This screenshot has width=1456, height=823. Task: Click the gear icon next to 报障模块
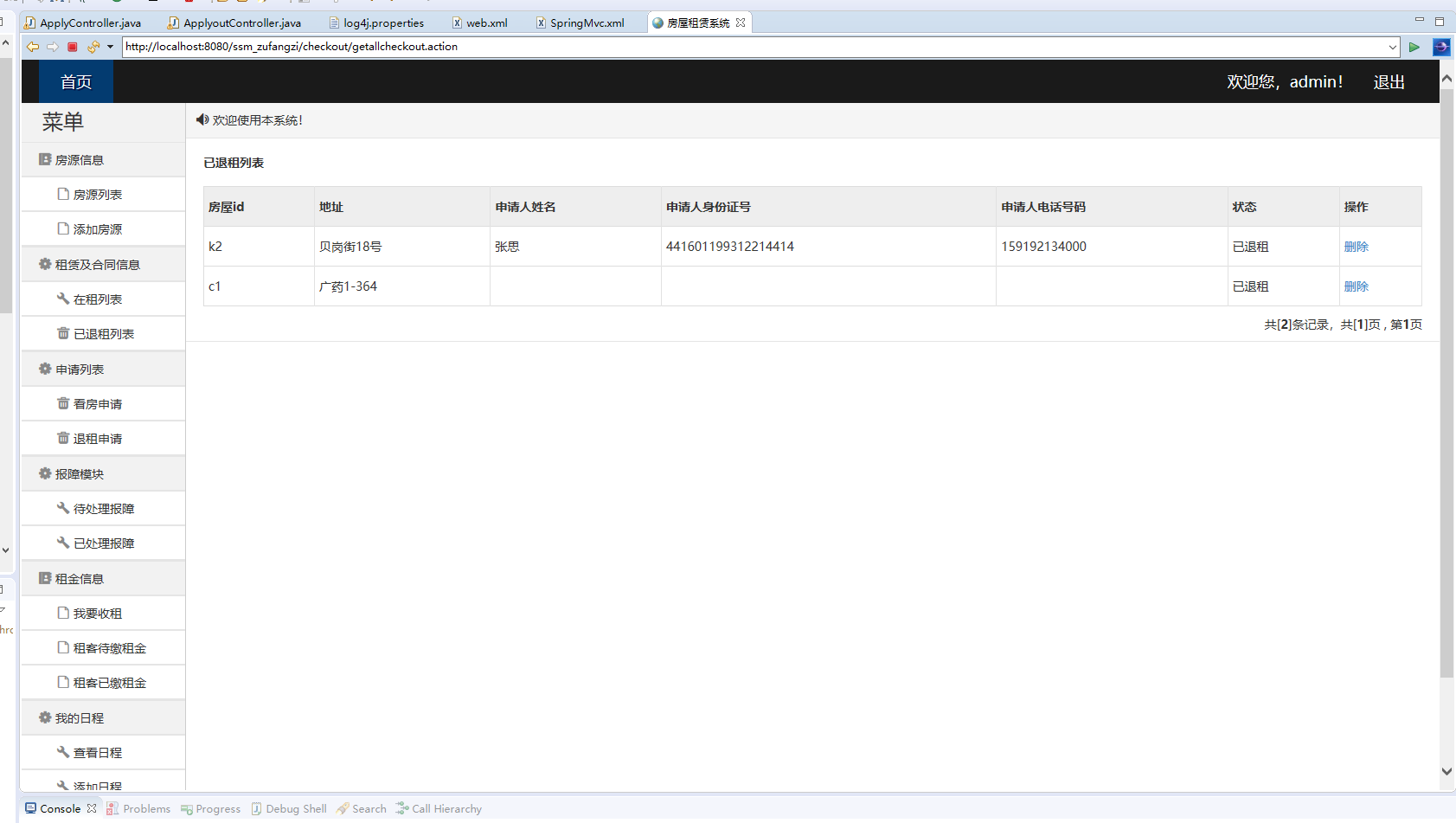pos(44,473)
